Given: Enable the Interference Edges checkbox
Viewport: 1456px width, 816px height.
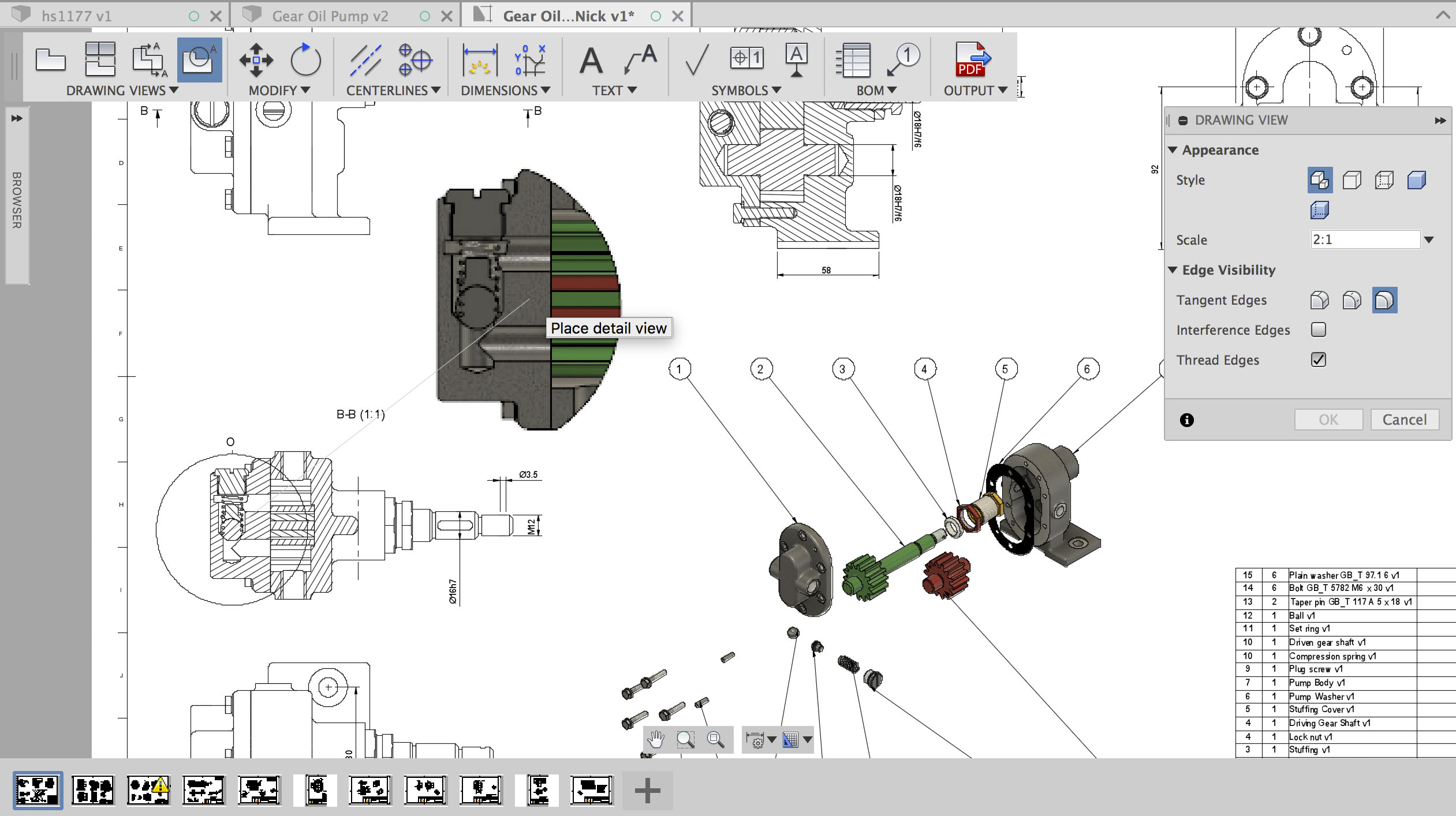Looking at the screenshot, I should point(1318,330).
